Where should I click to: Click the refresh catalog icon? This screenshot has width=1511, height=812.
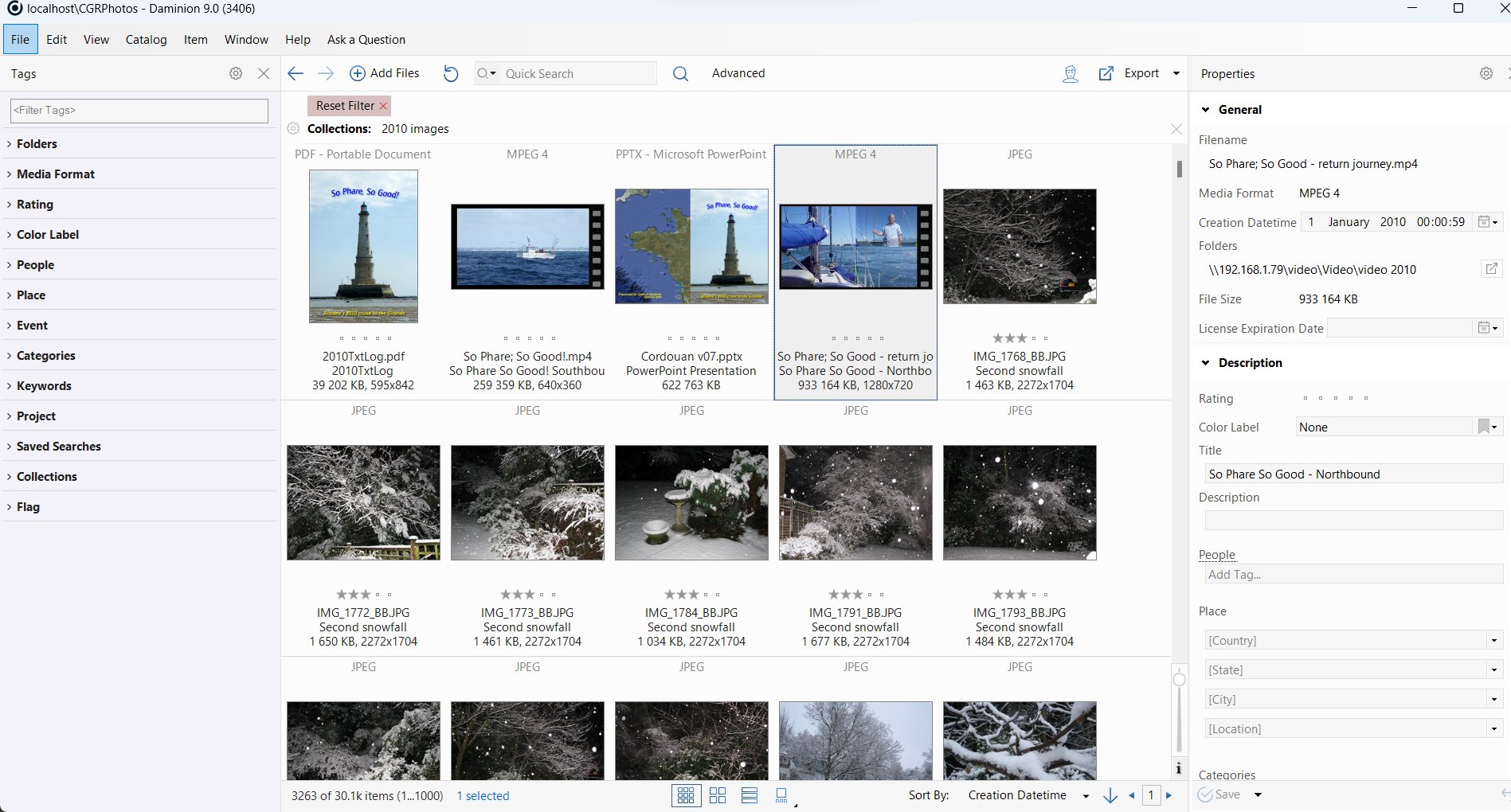(x=451, y=73)
